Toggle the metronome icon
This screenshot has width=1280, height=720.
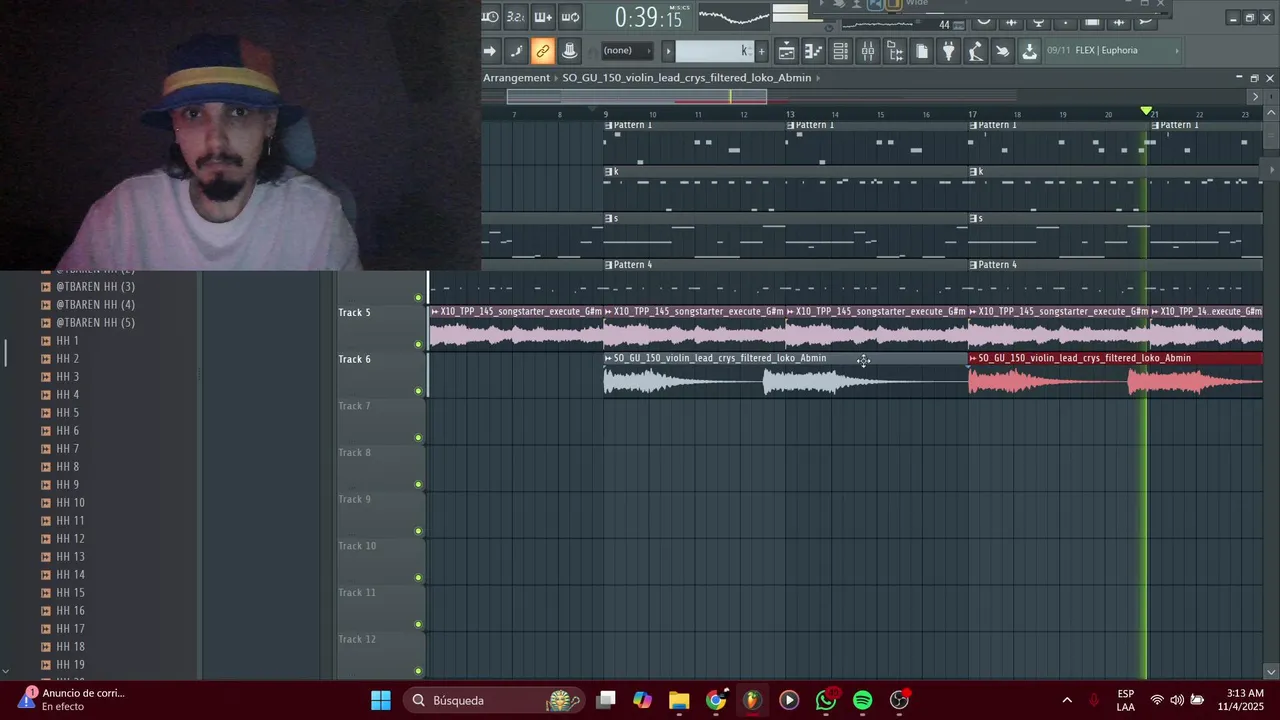(490, 16)
